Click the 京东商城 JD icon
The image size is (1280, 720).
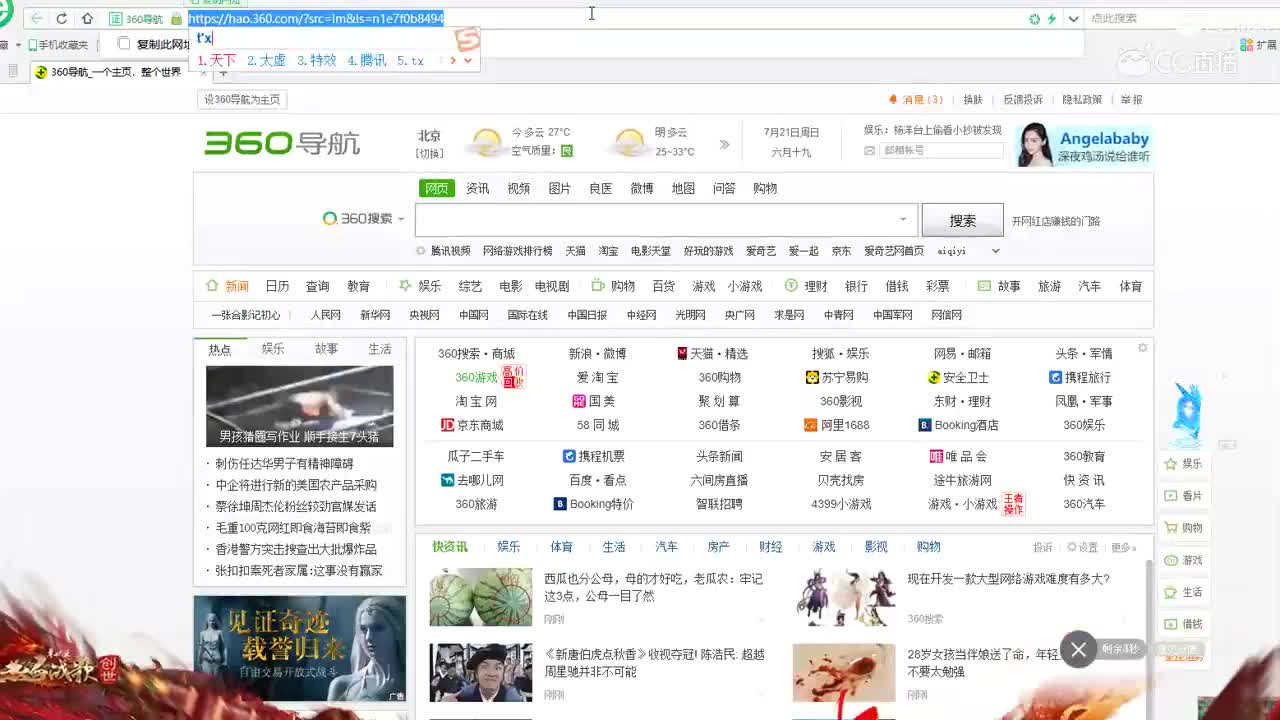[447, 425]
